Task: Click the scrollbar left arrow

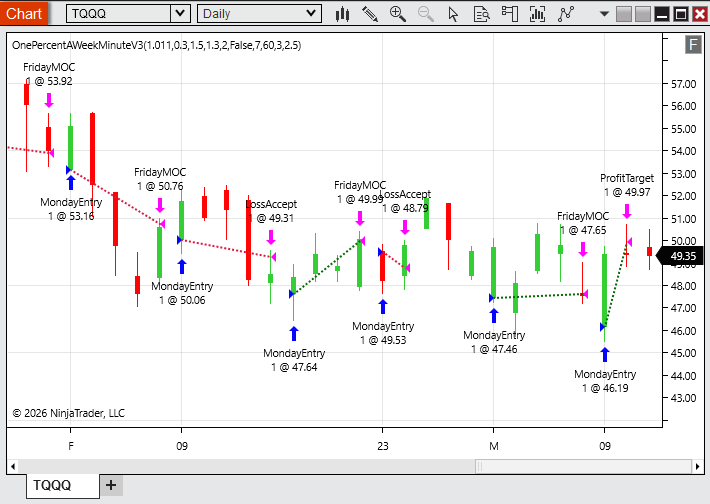Action: pos(13,466)
